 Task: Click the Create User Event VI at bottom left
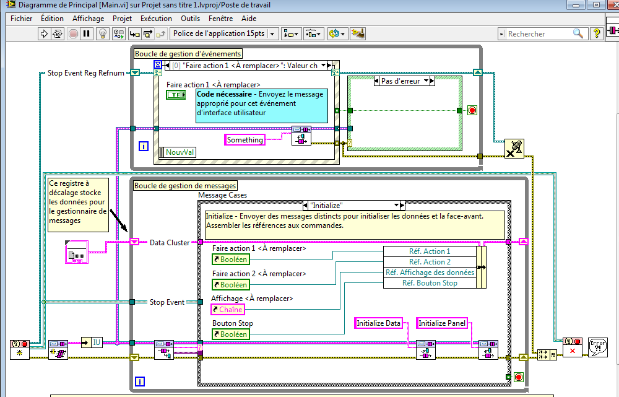(x=20, y=350)
